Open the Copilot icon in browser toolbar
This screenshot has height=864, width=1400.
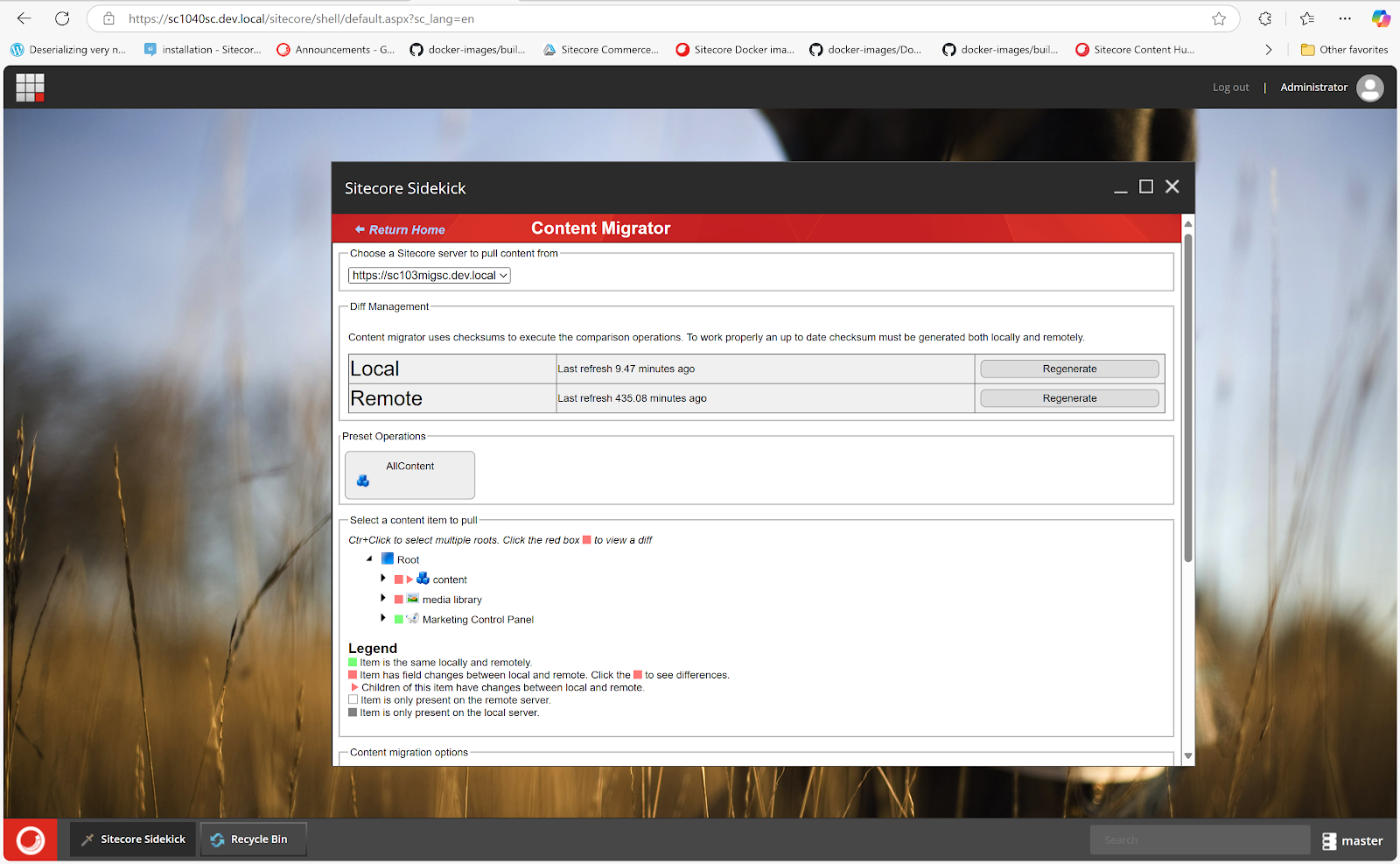1381,18
